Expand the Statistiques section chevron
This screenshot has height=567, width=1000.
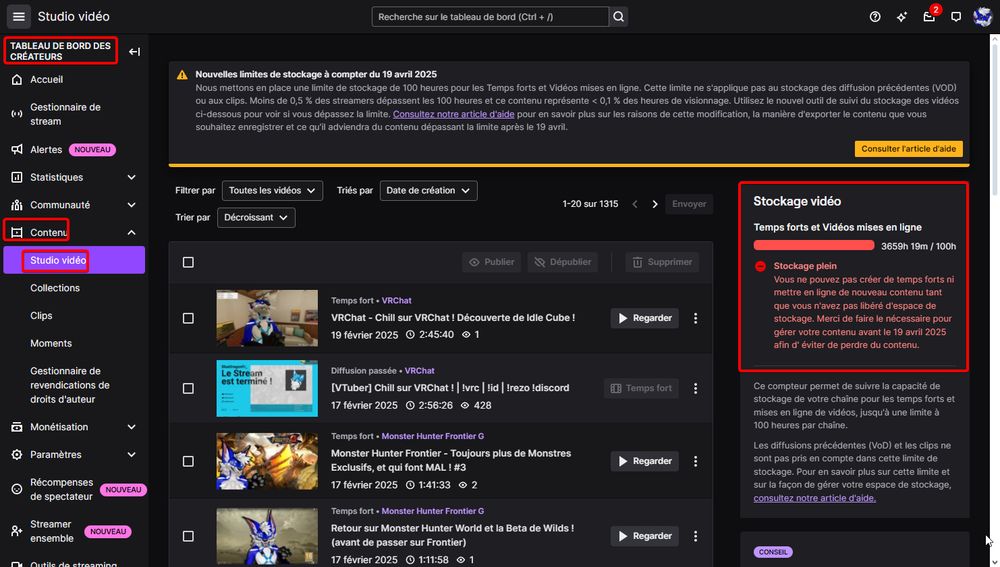[131, 177]
